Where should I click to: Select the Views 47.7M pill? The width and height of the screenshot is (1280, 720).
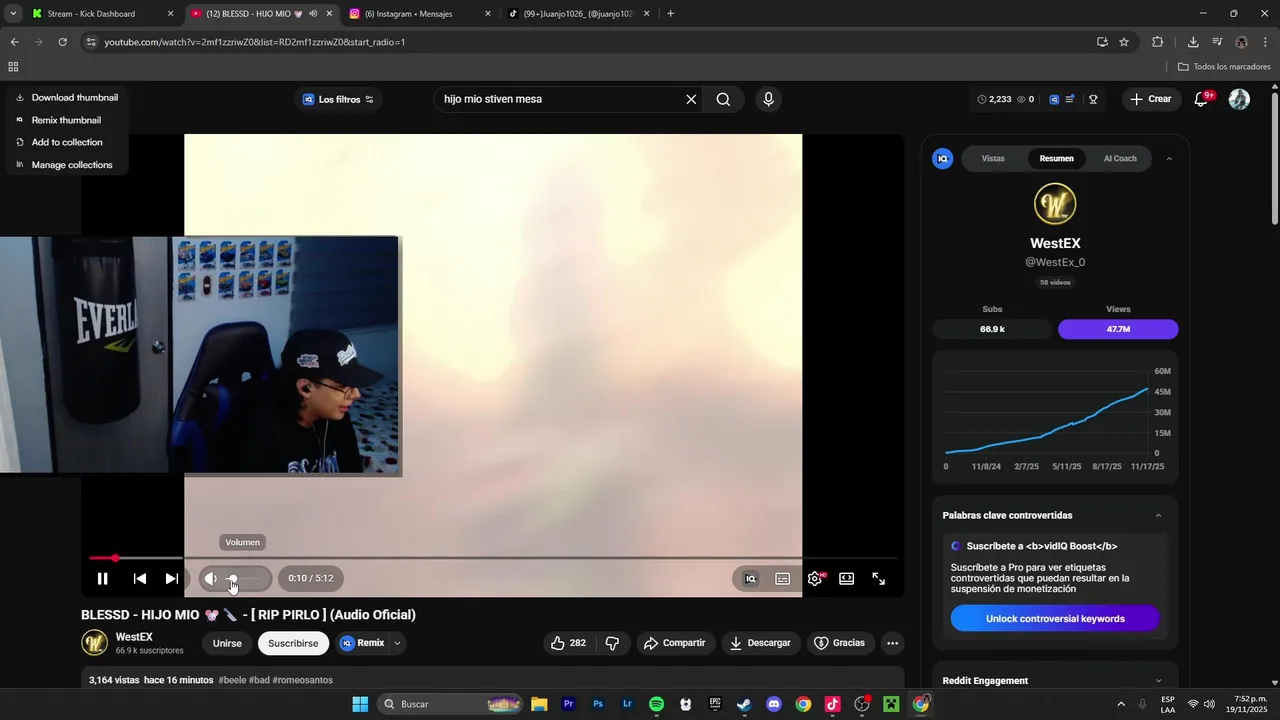1118,329
